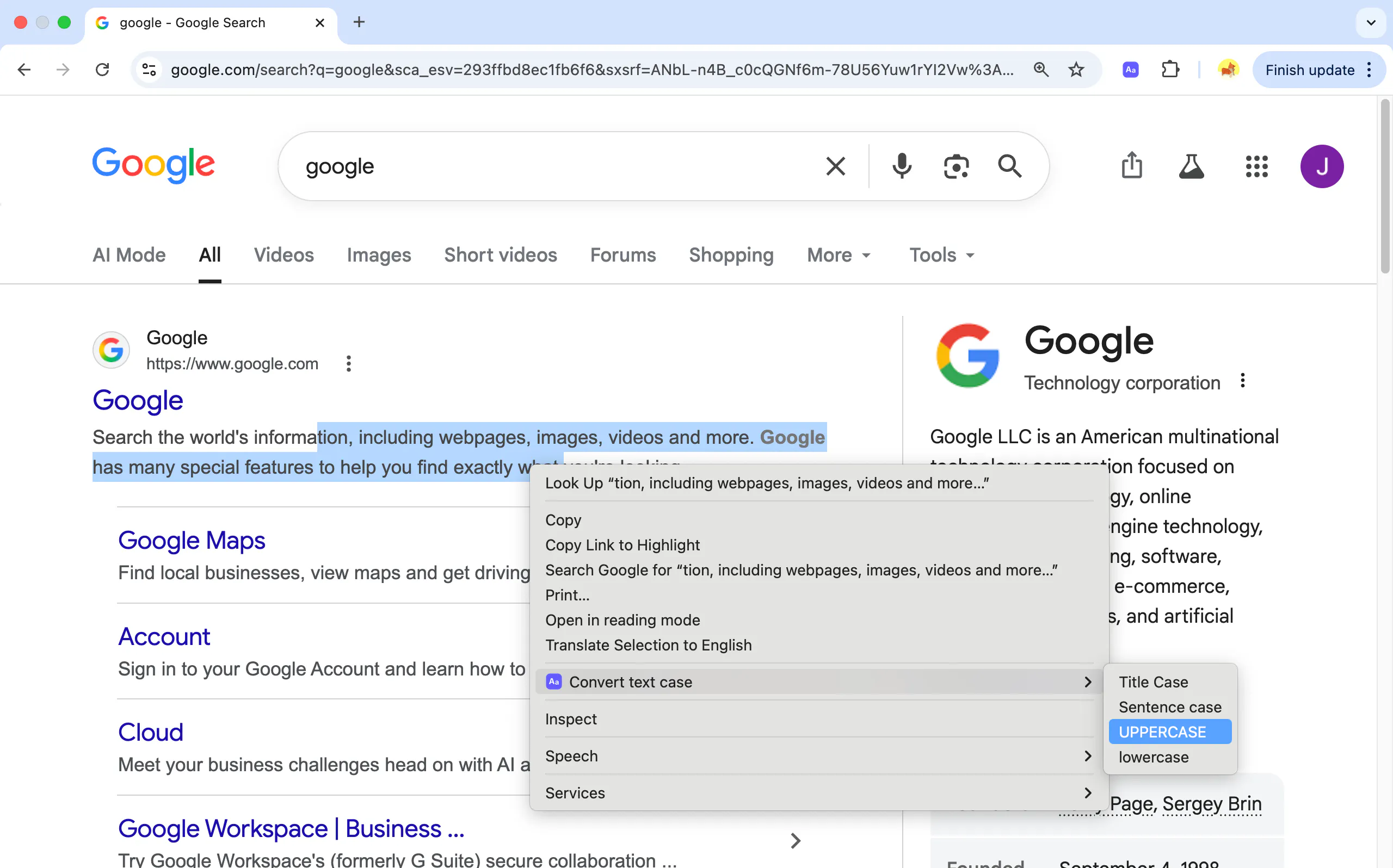The image size is (1393, 868).
Task: Switch to Images tab
Action: tap(379, 255)
